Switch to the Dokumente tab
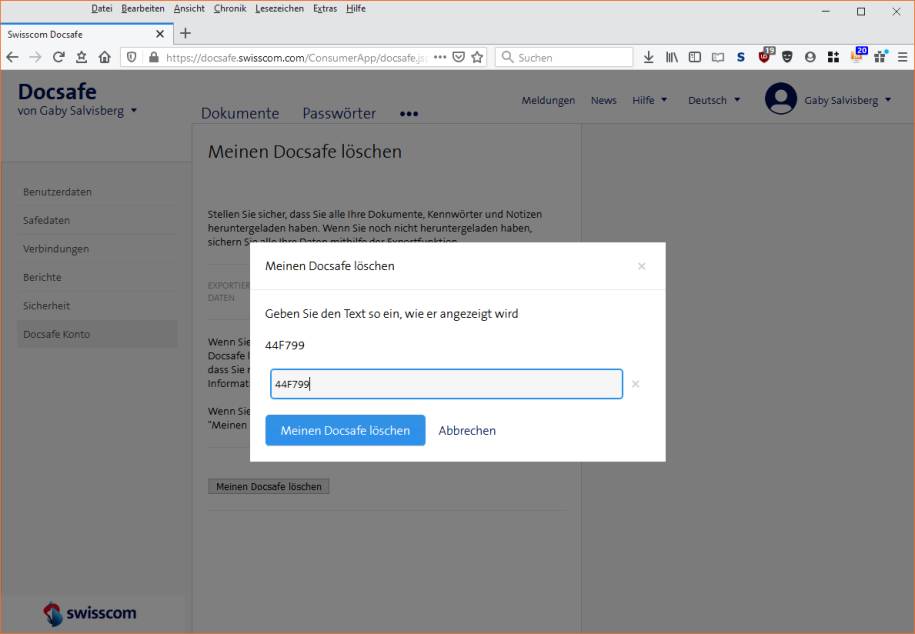The image size is (915, 634). [x=240, y=113]
